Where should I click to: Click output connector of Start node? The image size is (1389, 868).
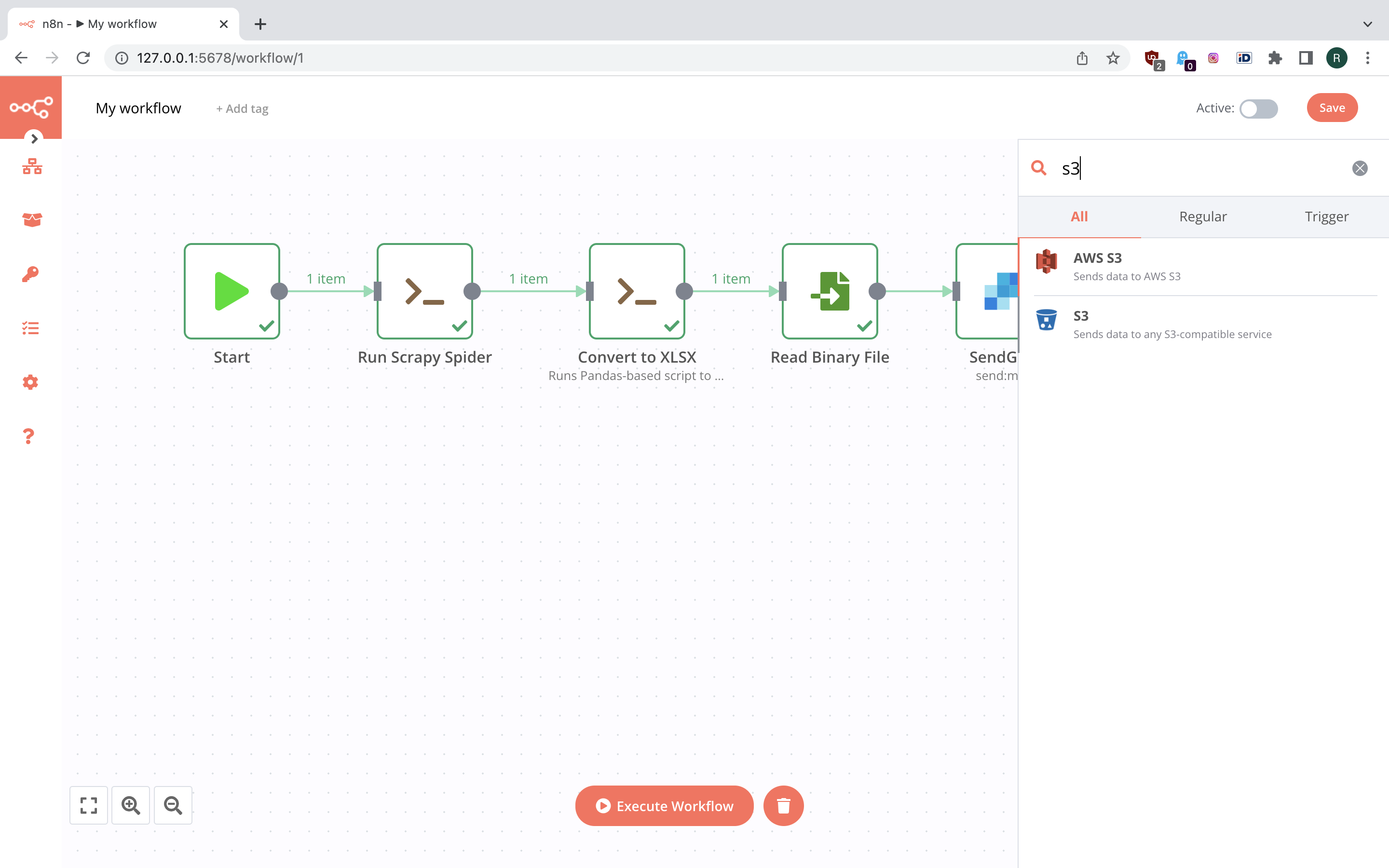280,291
